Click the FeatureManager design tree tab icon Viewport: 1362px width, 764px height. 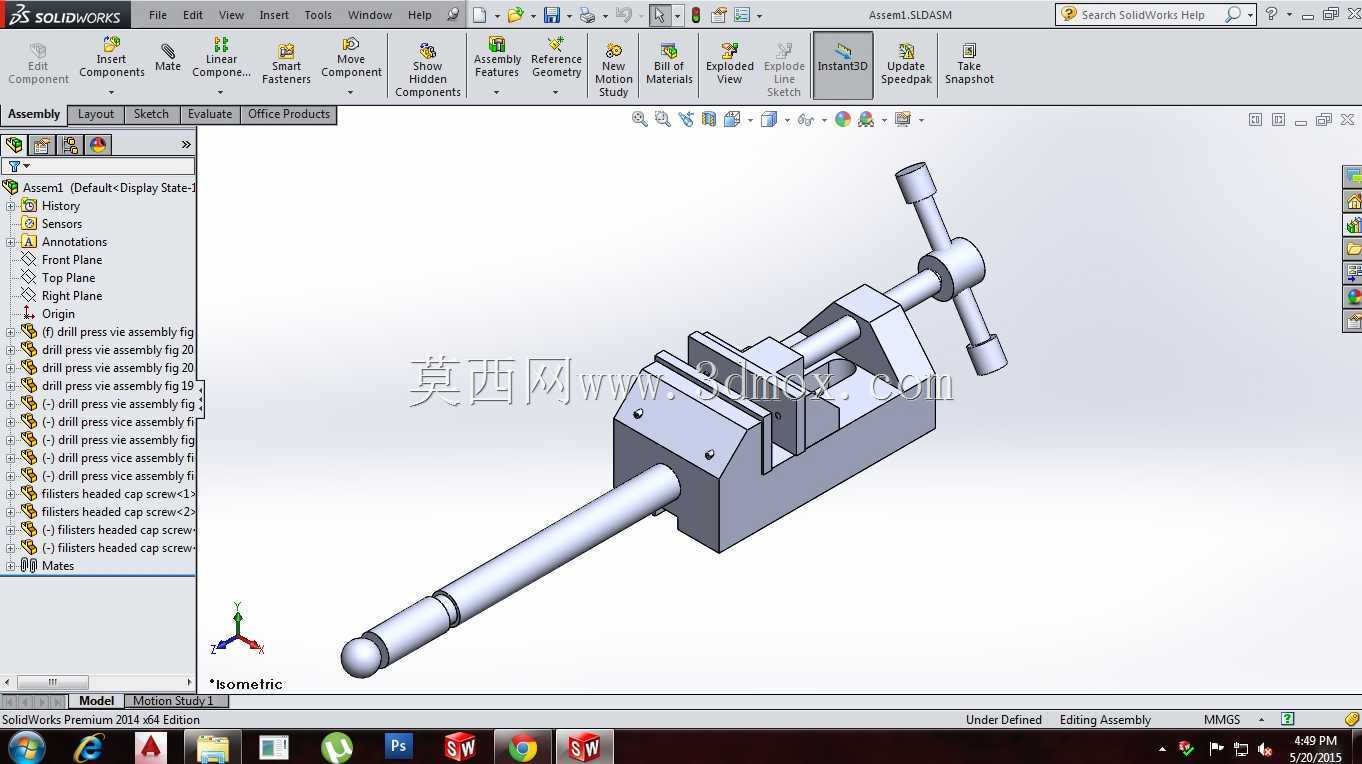coord(14,145)
